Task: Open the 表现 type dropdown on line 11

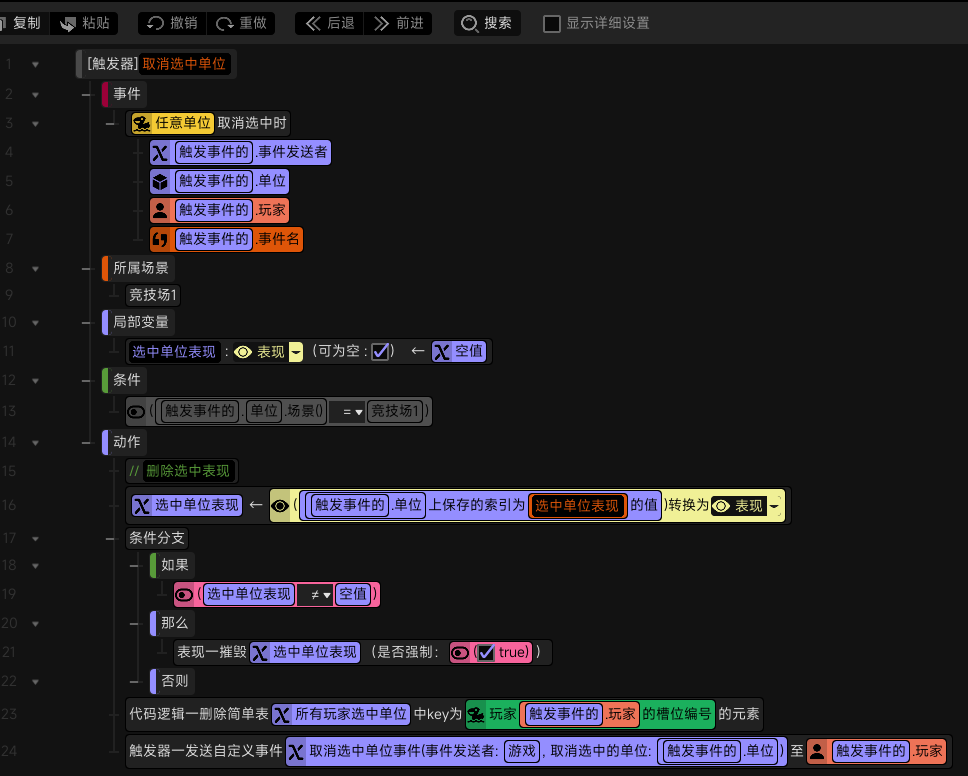Action: point(296,352)
